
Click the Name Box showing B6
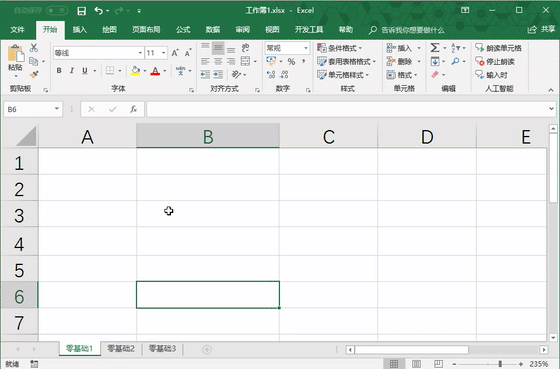coord(33,109)
